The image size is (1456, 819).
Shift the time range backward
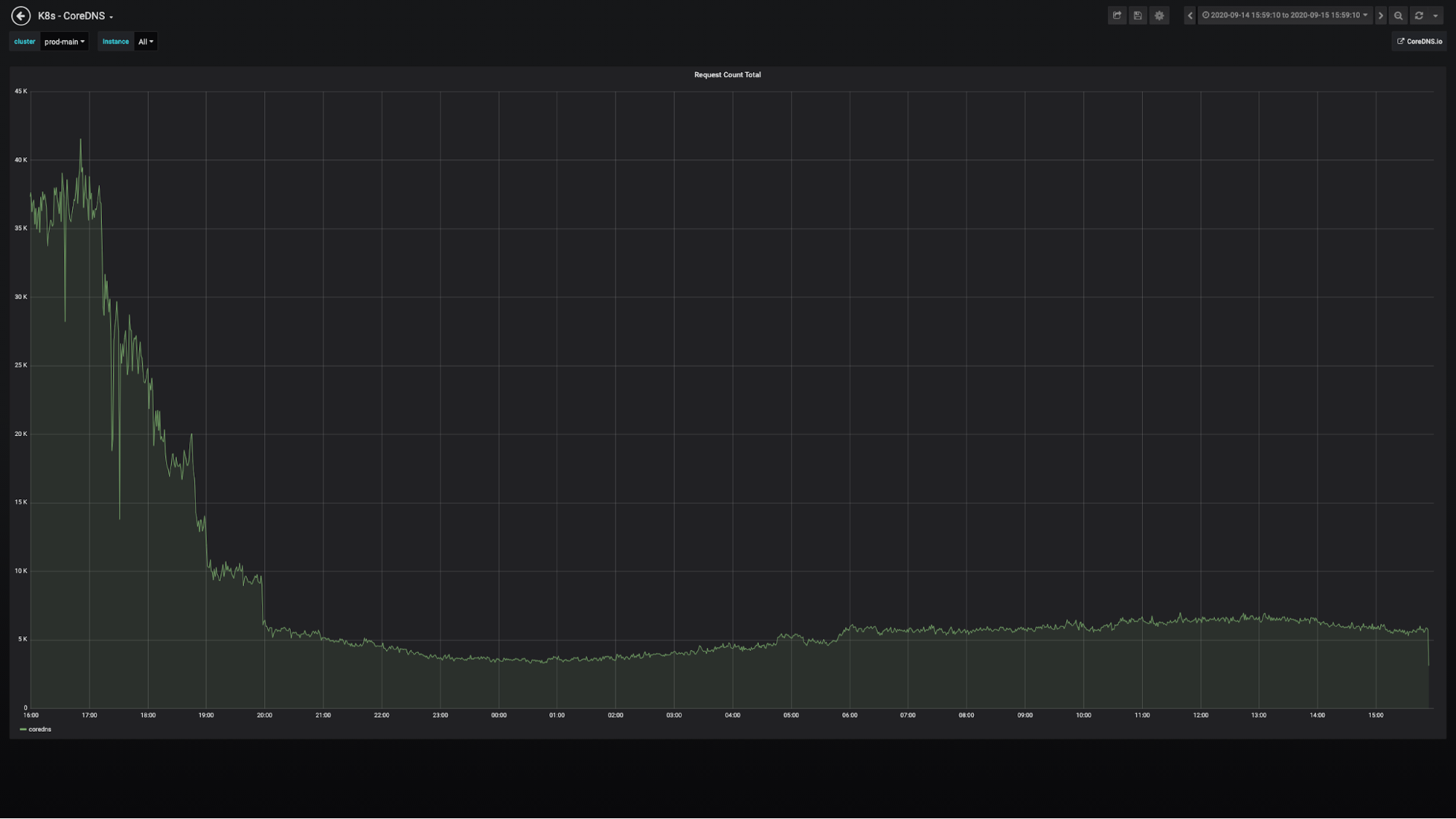(x=1189, y=15)
